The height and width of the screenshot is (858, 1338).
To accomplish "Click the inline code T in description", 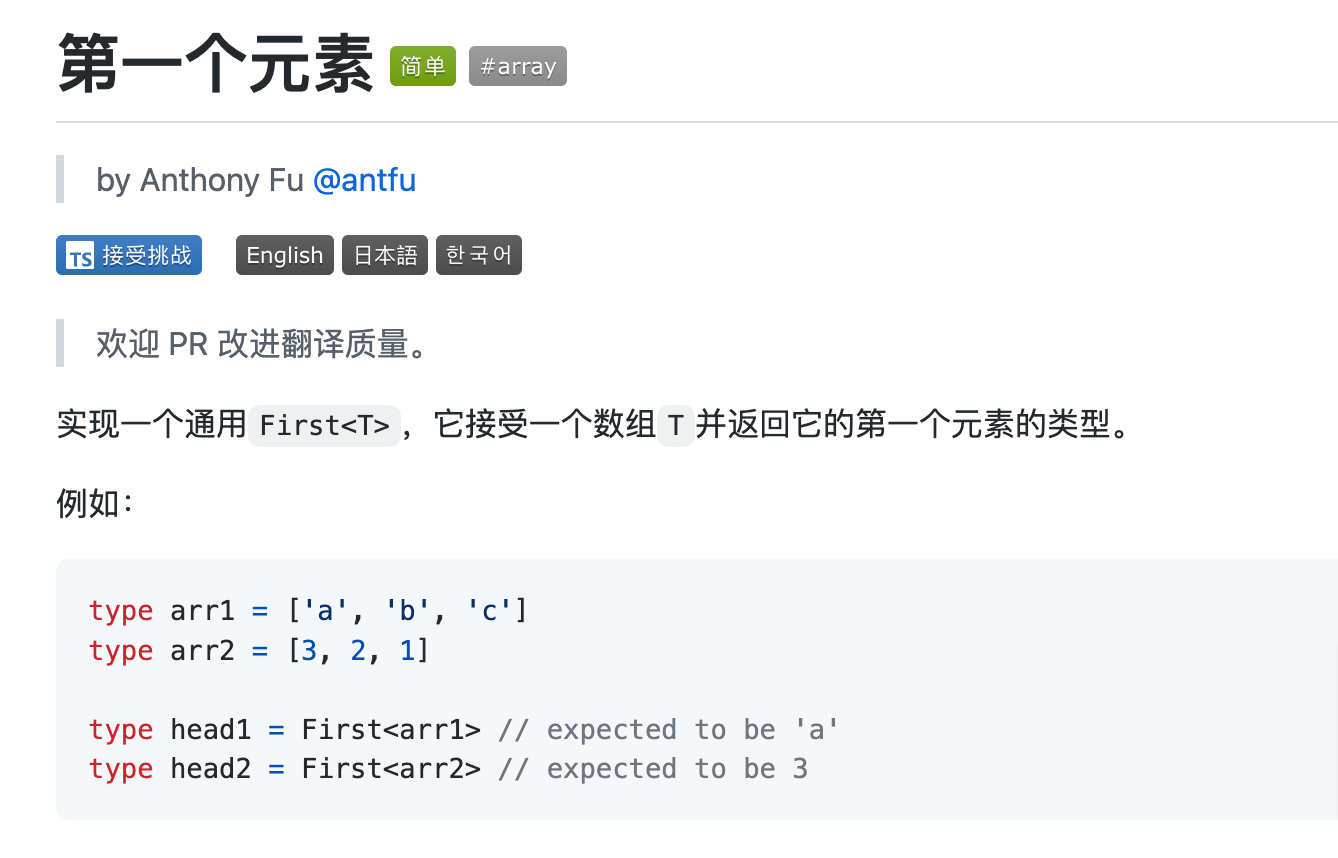I will tap(675, 426).
